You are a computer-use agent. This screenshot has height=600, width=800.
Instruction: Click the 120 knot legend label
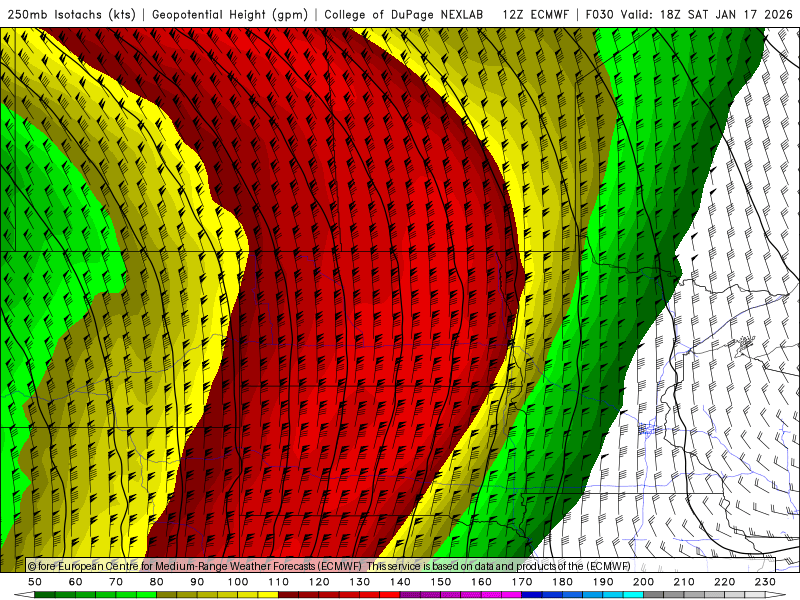click(319, 582)
